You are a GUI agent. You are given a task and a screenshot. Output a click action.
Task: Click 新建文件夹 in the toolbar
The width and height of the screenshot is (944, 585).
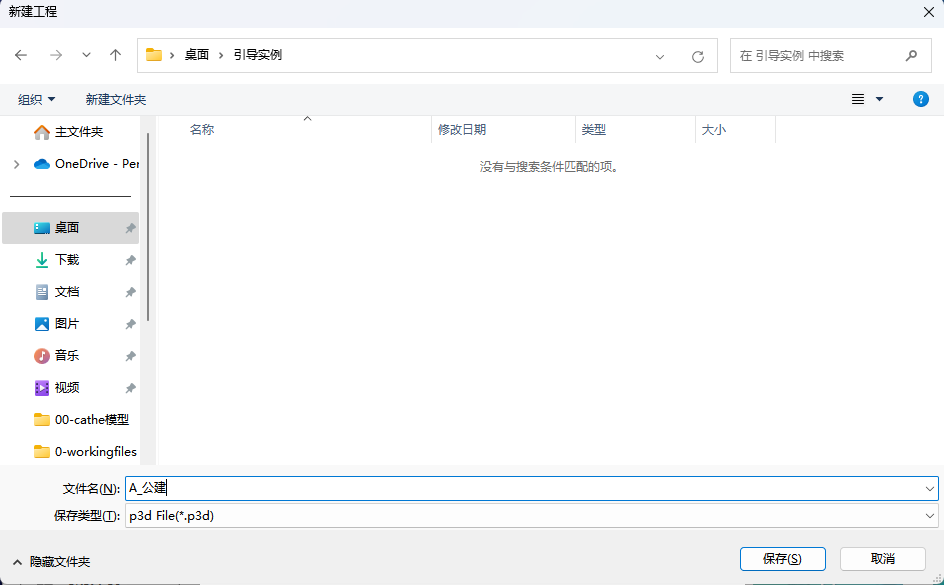(x=116, y=100)
